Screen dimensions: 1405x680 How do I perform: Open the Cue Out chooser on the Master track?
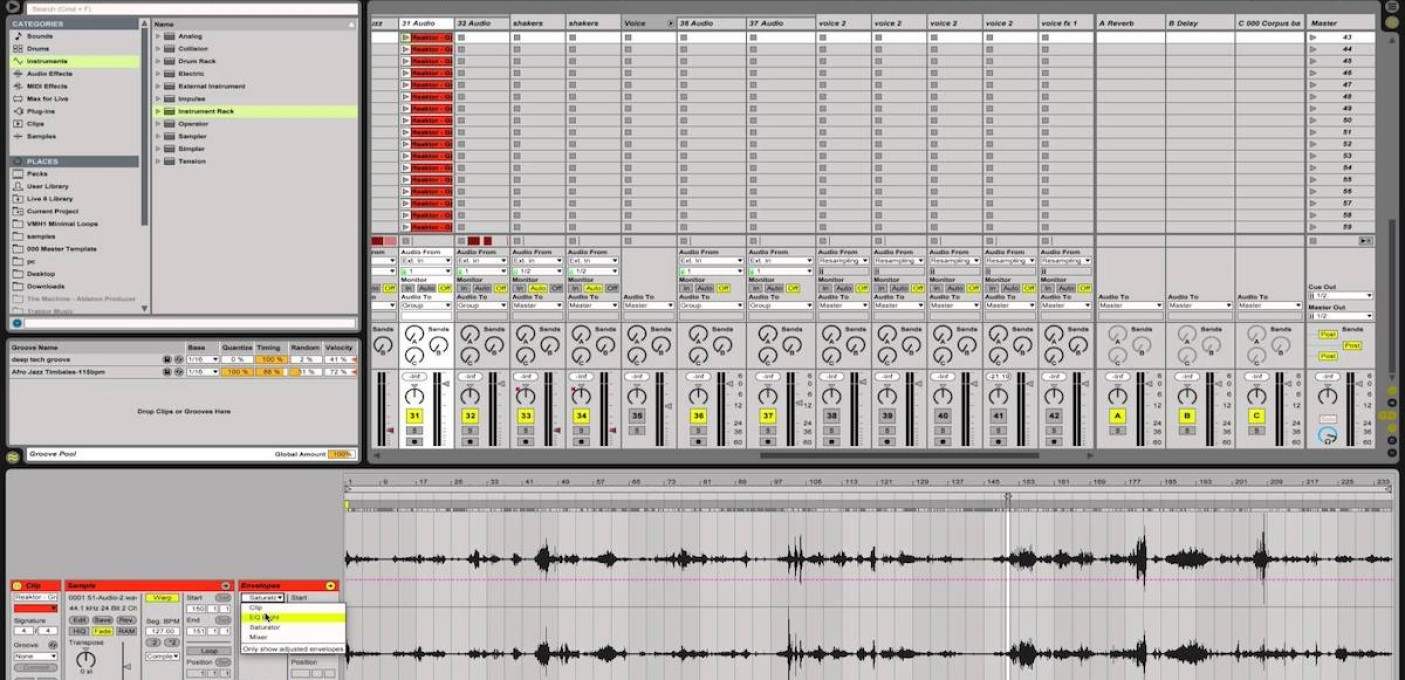coord(1340,295)
